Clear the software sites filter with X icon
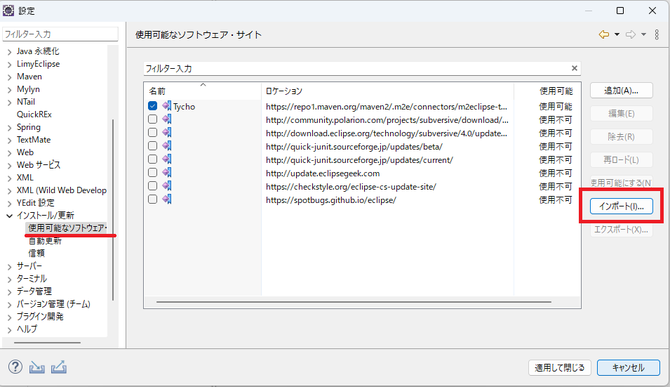Image resolution: width=670 pixels, height=387 pixels. click(574, 68)
